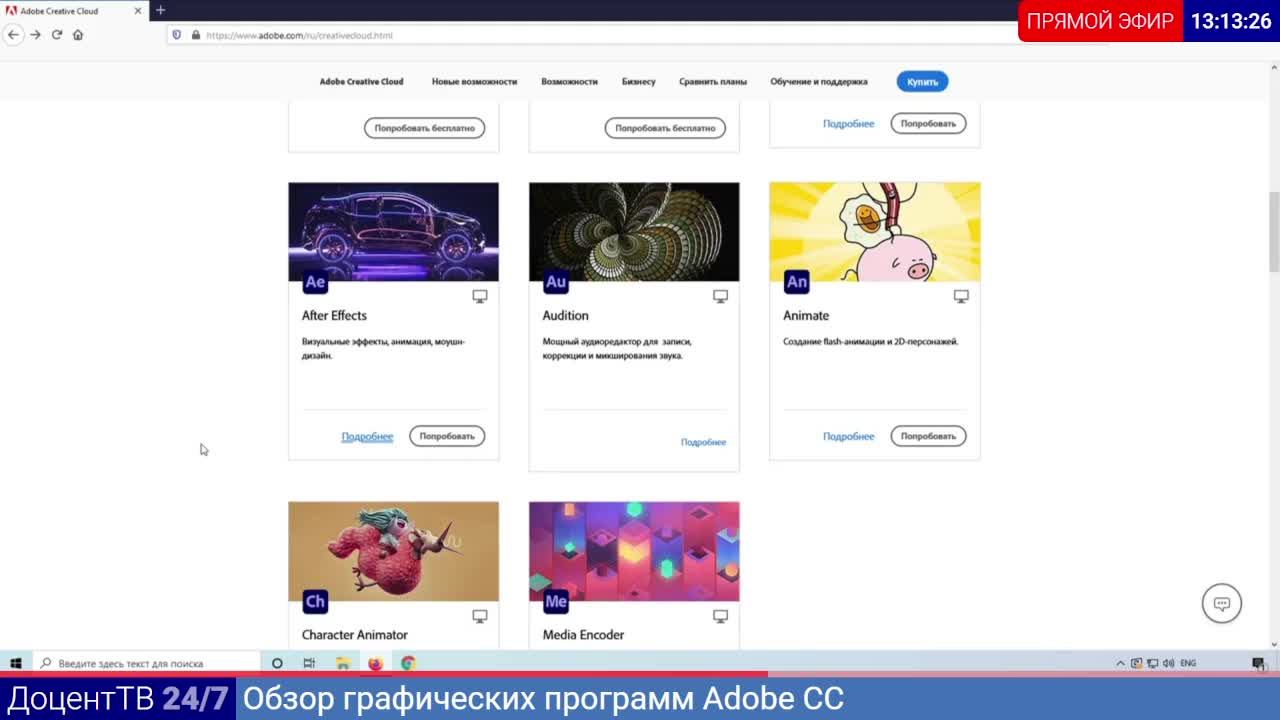1280x720 pixels.
Task: Click Подробнее link in top right card
Action: [848, 124]
